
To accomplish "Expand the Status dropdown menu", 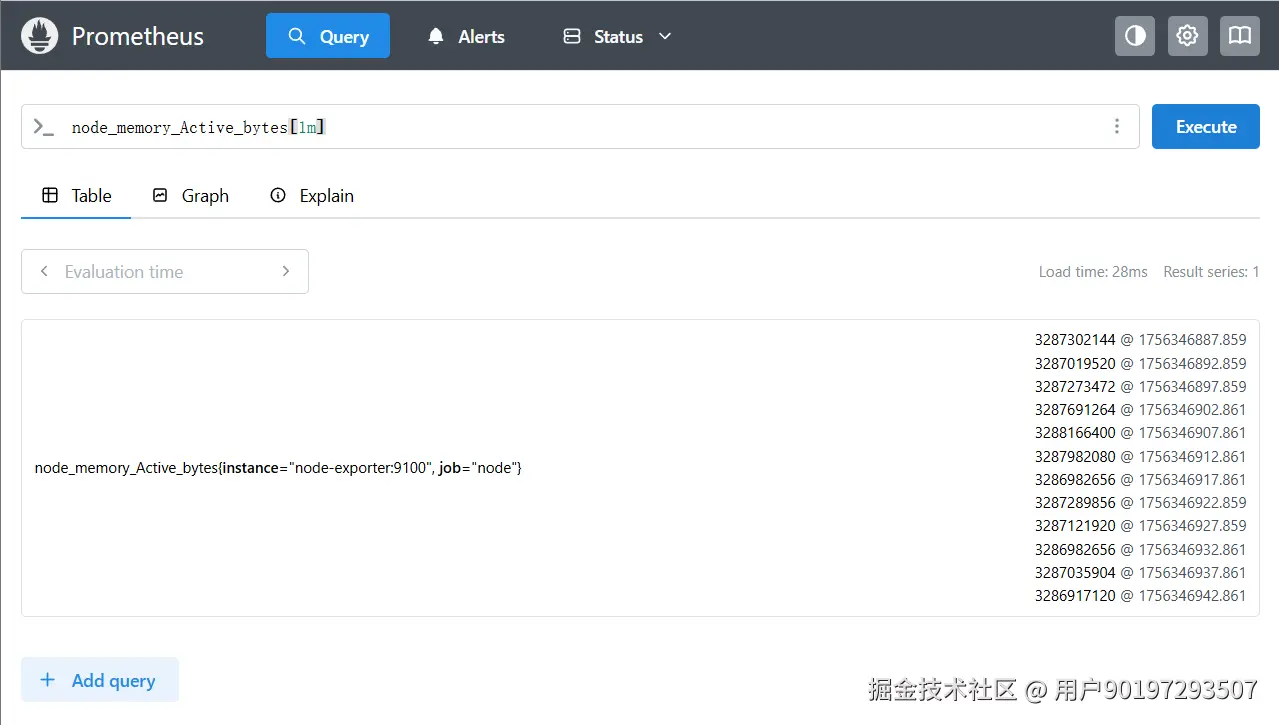I will click(x=617, y=36).
